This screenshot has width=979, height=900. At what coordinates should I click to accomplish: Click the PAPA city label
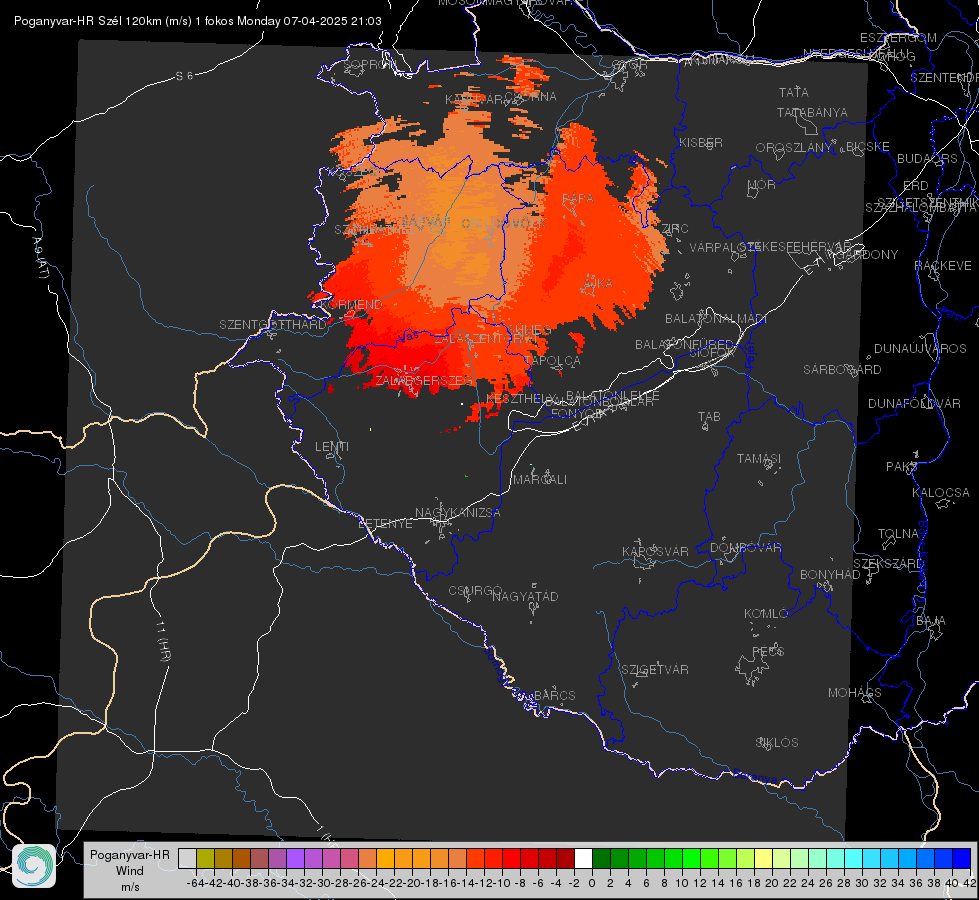pos(578,198)
